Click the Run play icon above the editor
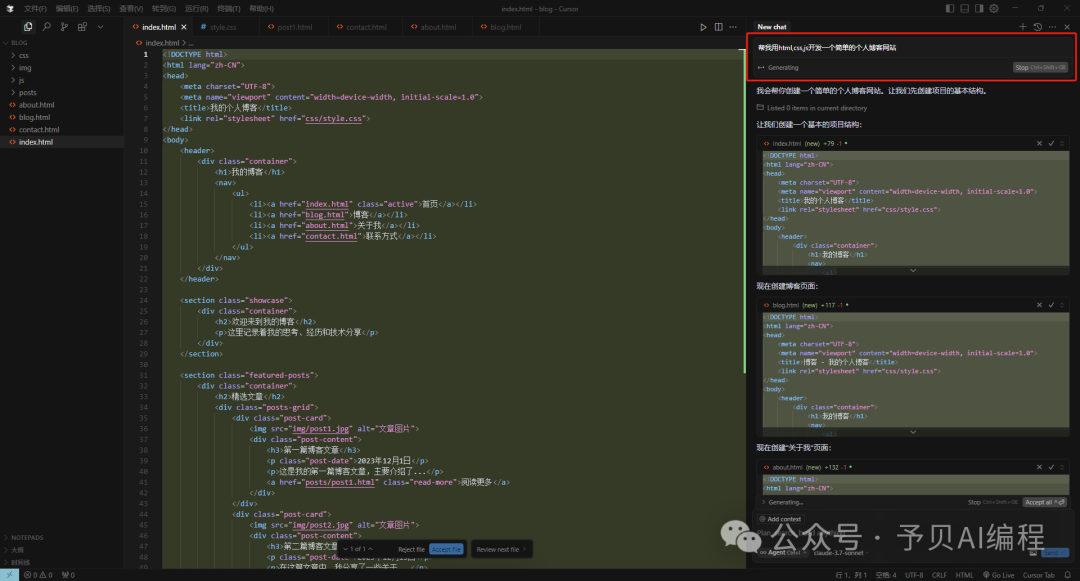Viewport: 1080px width, 581px height. click(704, 27)
